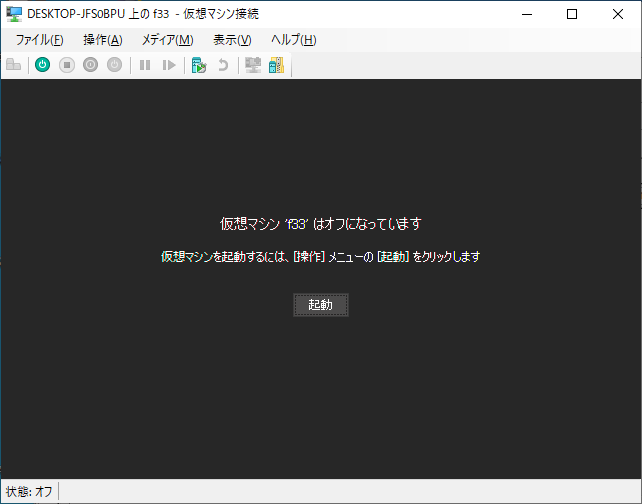Click the Ctrl+Alt+Del toolbar icon

(x=14, y=65)
